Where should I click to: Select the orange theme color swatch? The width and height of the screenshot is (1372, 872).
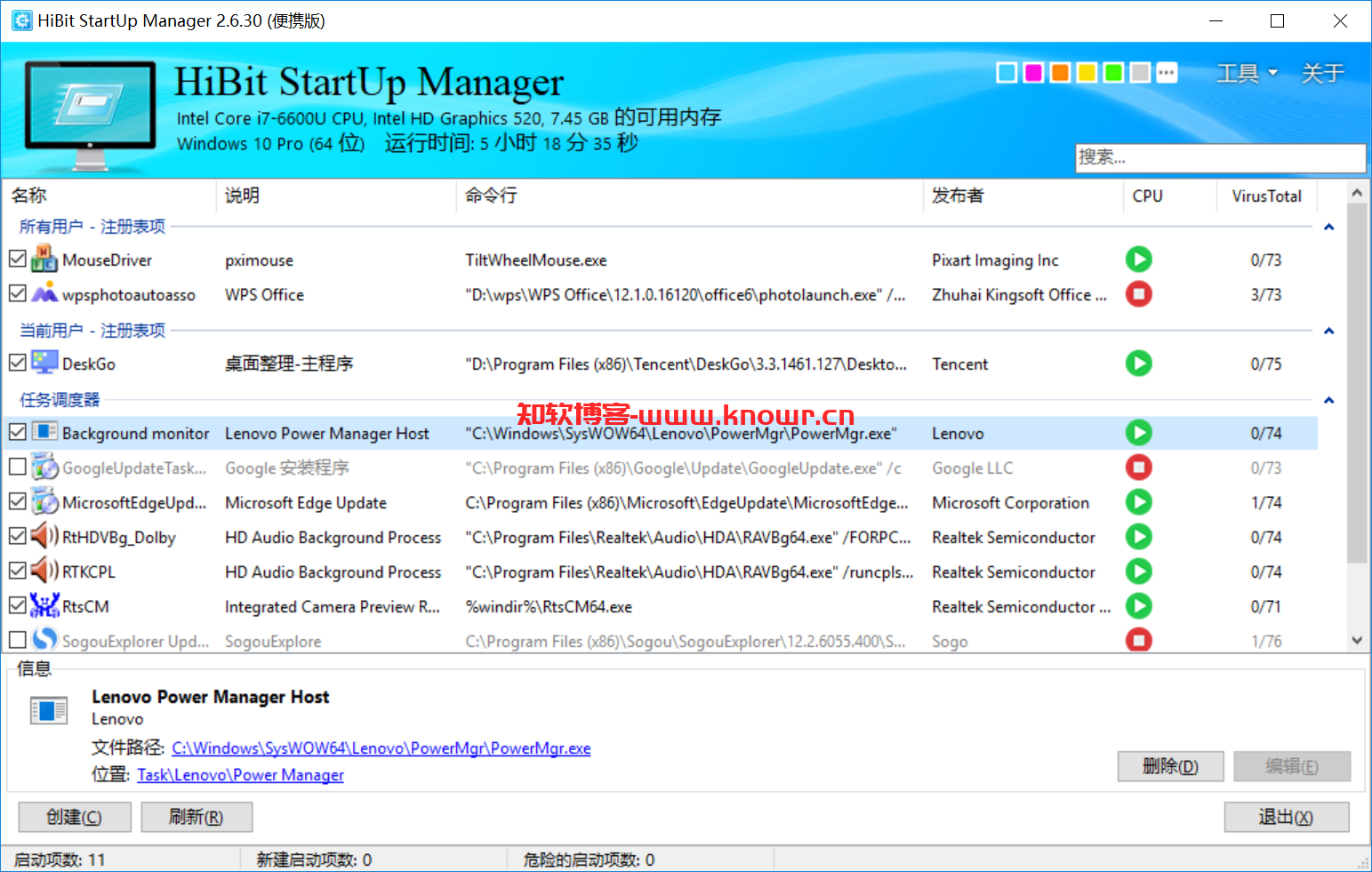pyautogui.click(x=1060, y=73)
